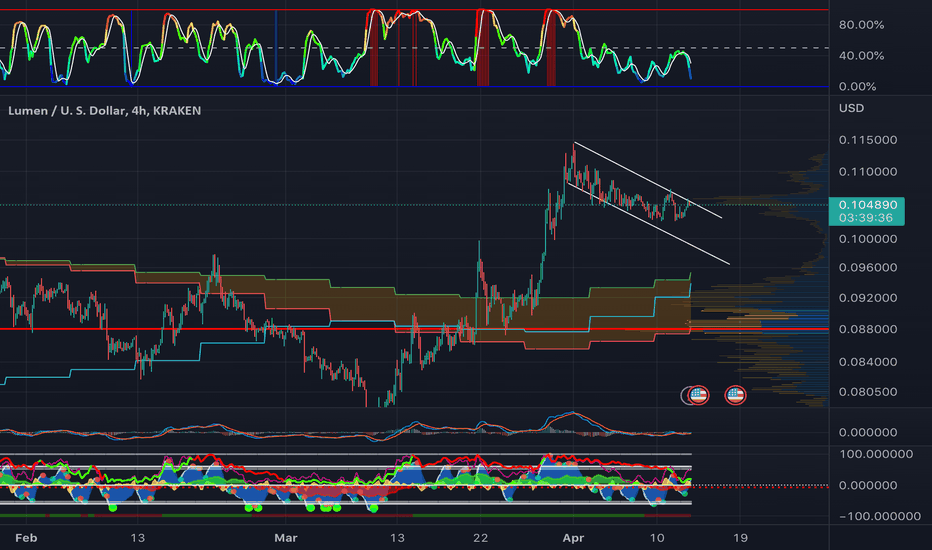This screenshot has width=932, height=550.
Task: Click the 0.092000 price axis label
Action: click(868, 298)
